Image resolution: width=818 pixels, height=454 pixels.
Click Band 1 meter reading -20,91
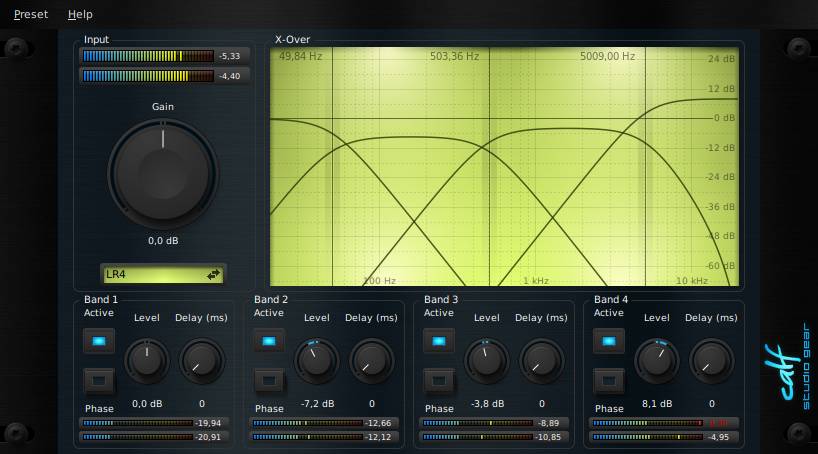tap(208, 437)
